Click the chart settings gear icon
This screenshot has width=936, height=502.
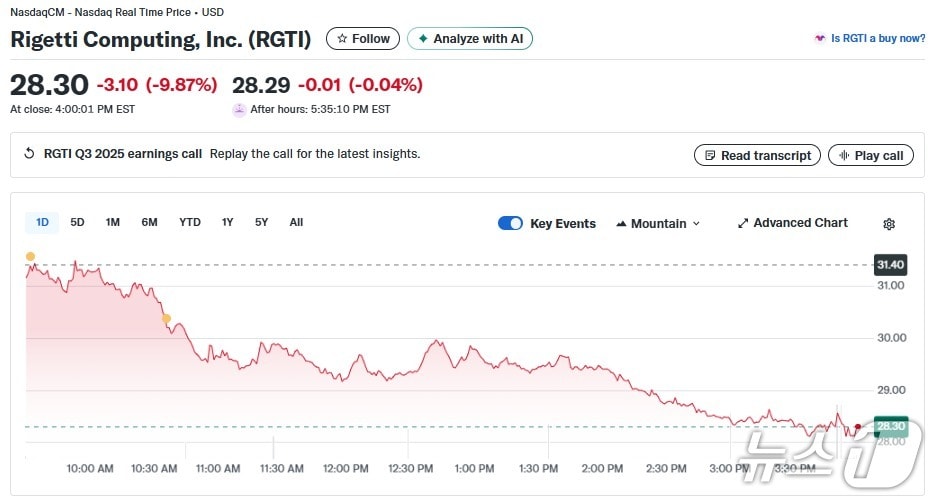tap(889, 224)
